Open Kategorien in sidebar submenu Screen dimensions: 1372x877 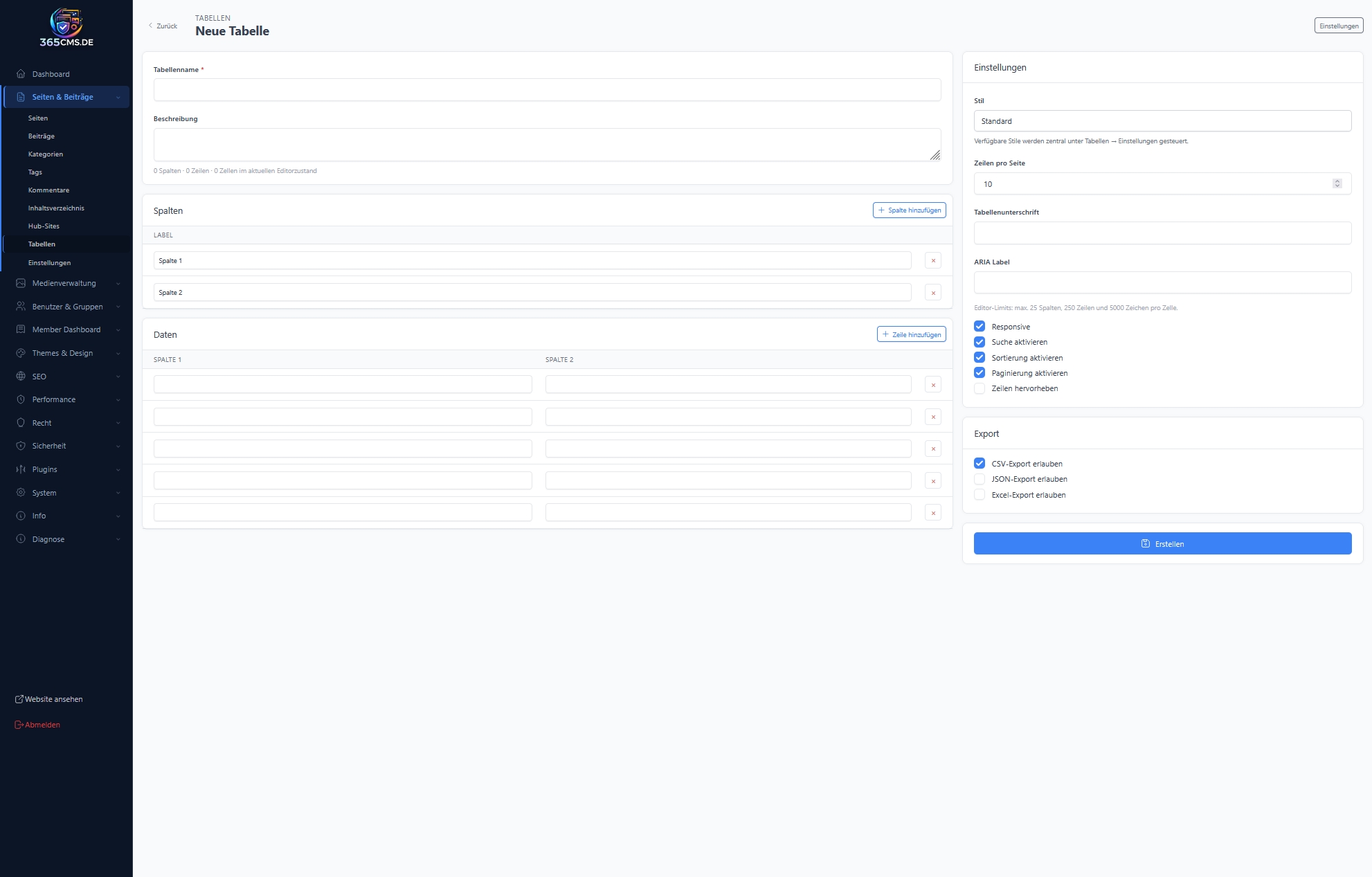click(x=46, y=154)
